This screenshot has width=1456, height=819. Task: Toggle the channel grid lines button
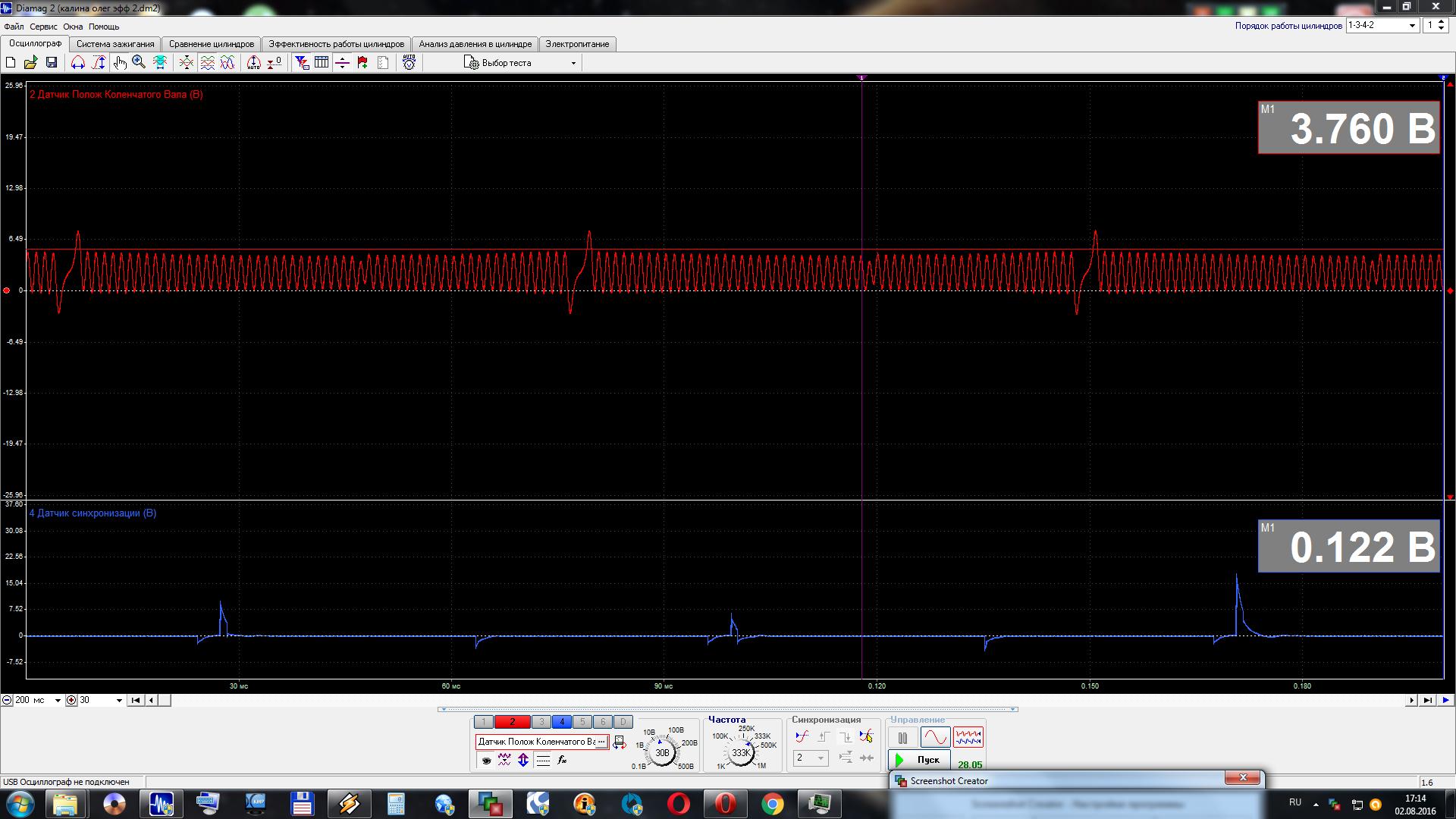click(x=543, y=760)
